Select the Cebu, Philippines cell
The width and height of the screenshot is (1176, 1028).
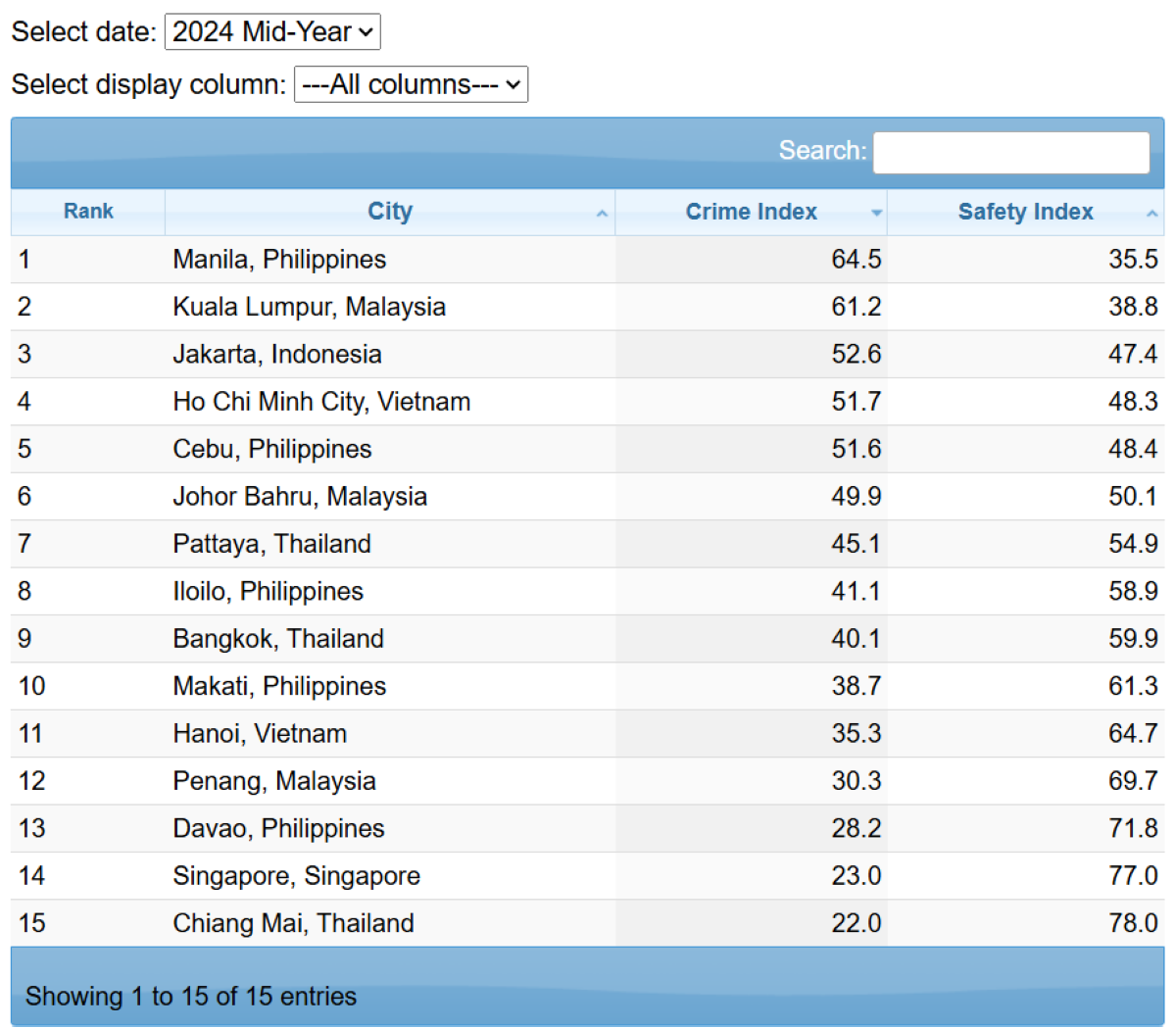point(390,449)
